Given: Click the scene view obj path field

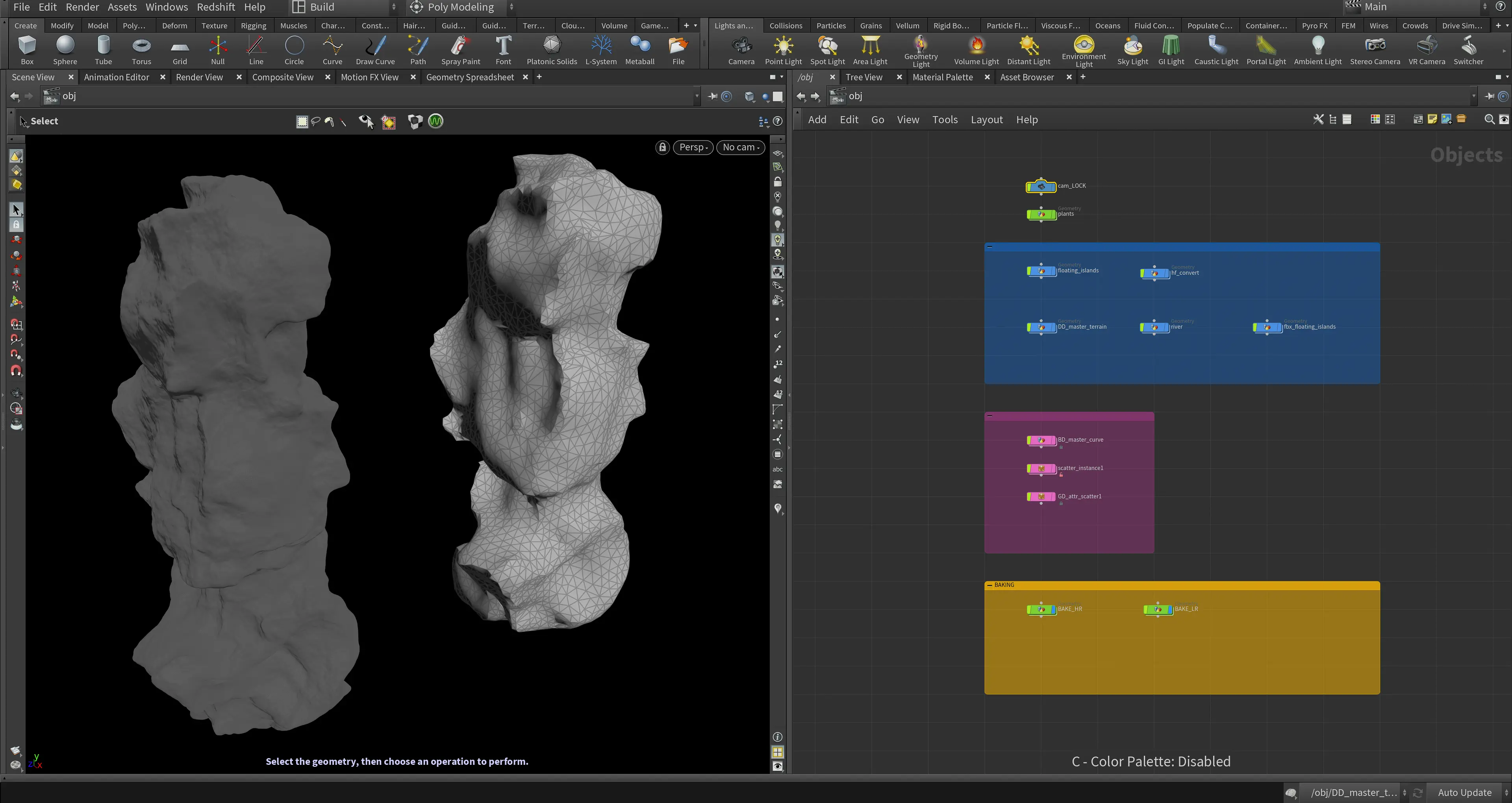Looking at the screenshot, I should (370, 96).
